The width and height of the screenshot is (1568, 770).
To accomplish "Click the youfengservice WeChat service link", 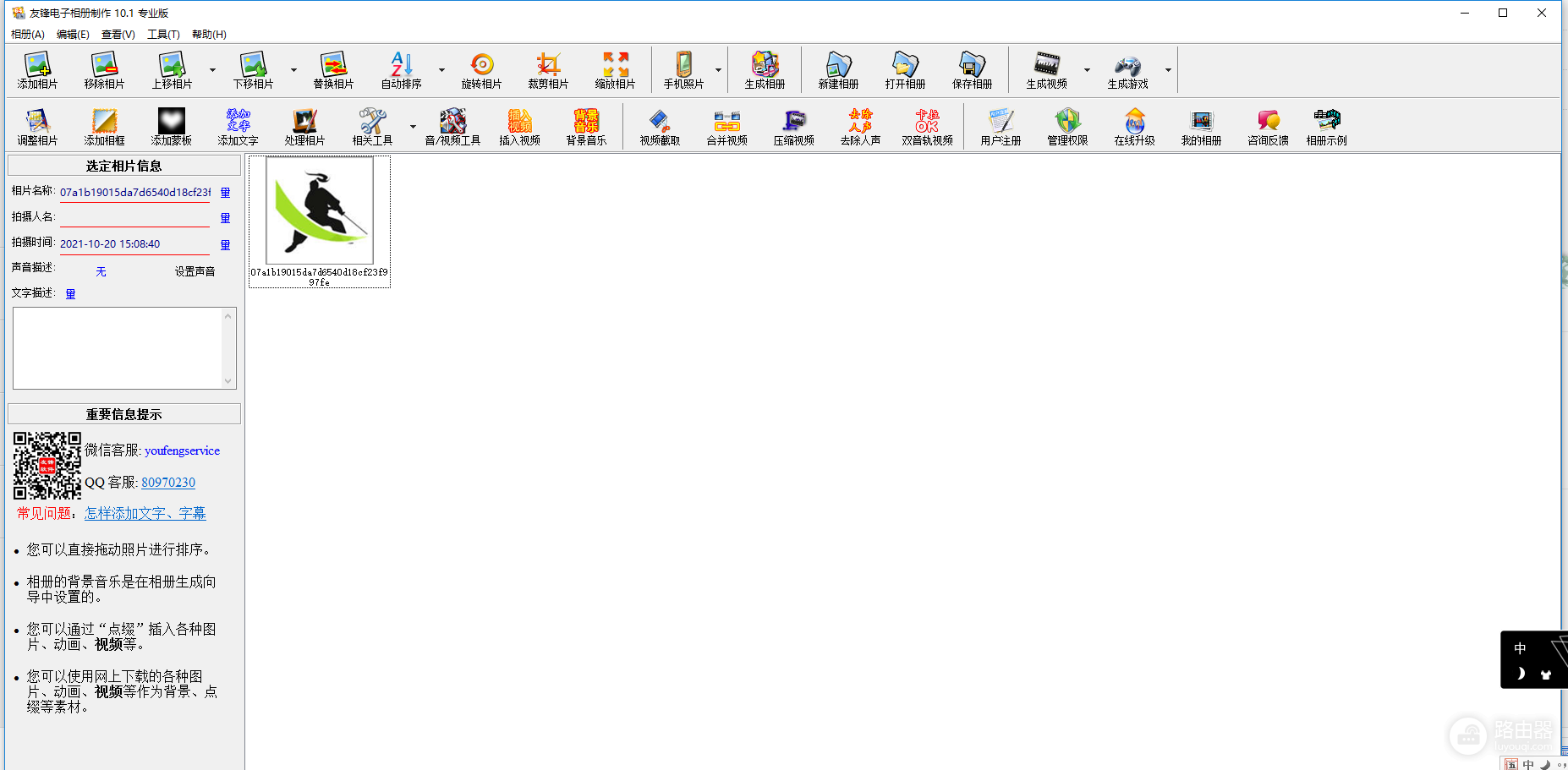I will click(182, 451).
